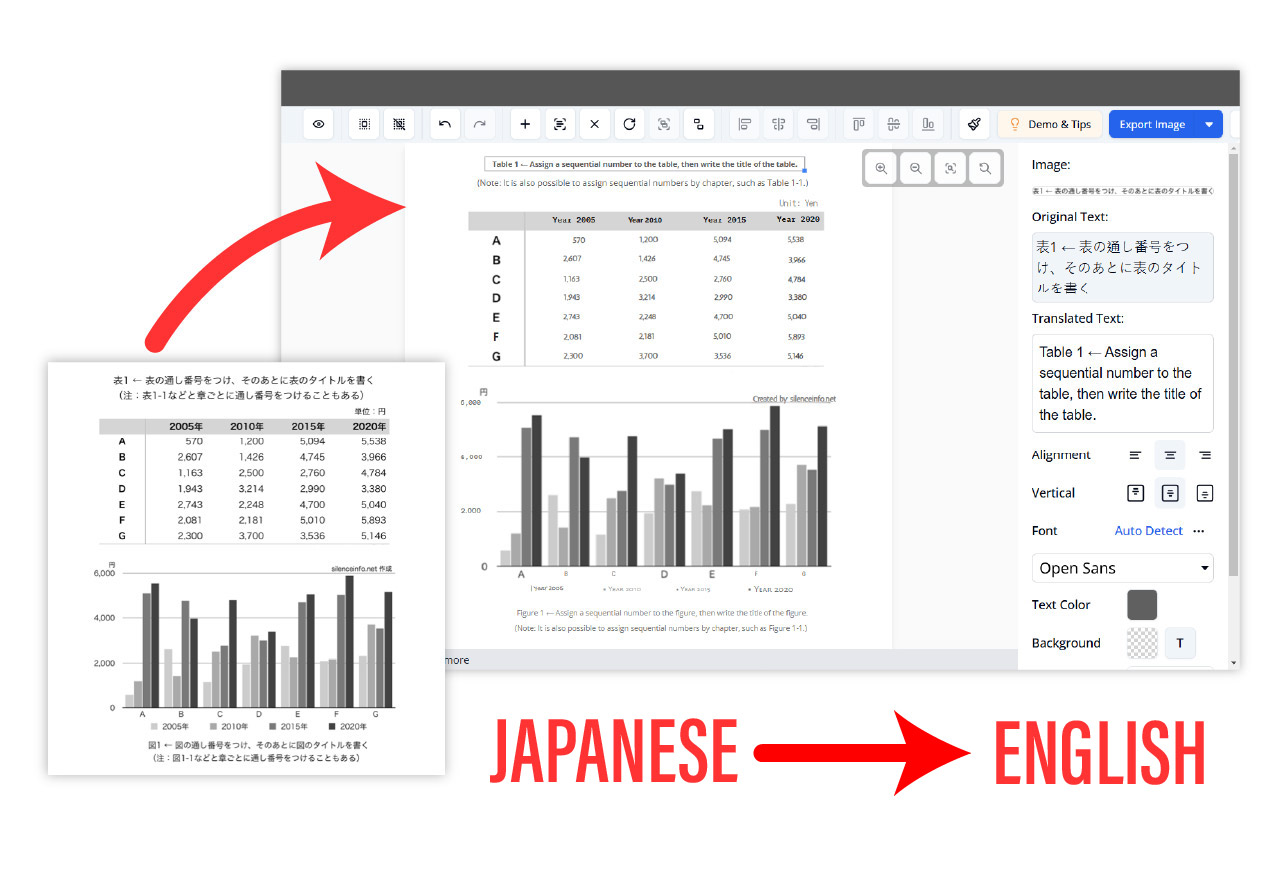The height and width of the screenshot is (880, 1280).
Task: Click the zoom-out magnifier above the canvas
Action: (x=916, y=168)
